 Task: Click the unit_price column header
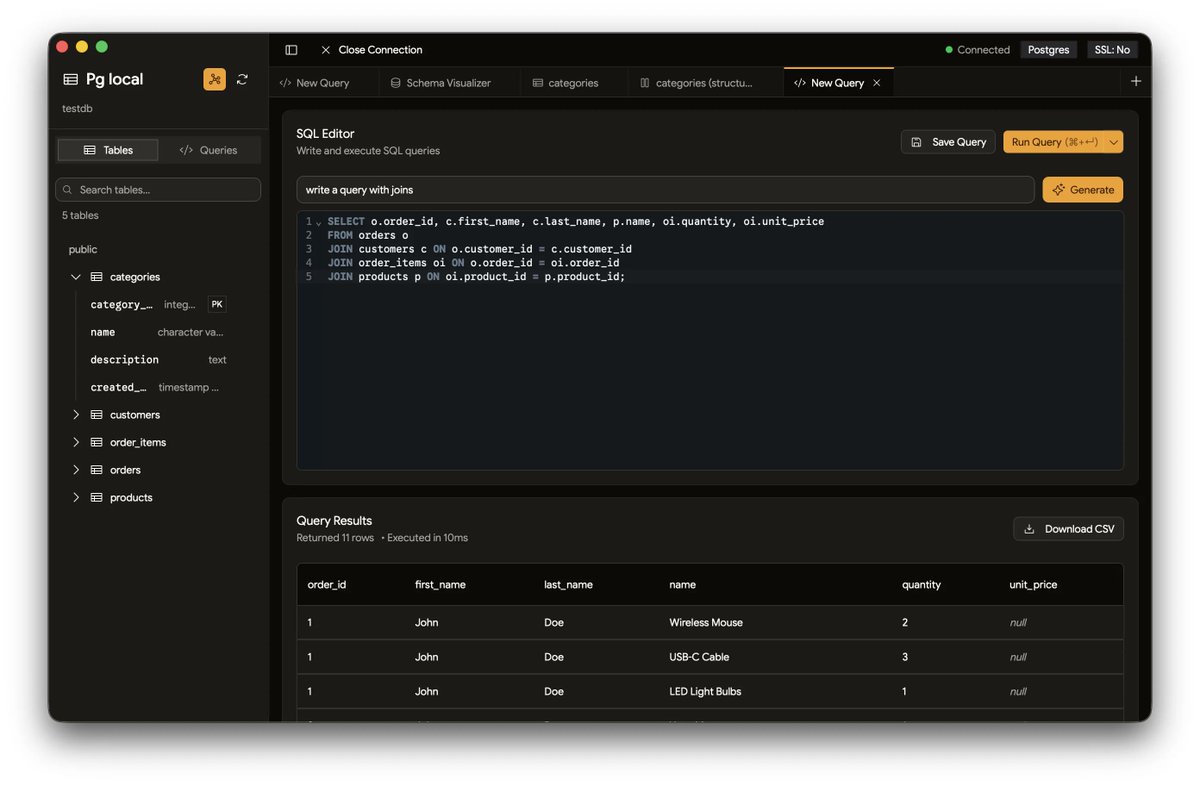tap(1033, 585)
